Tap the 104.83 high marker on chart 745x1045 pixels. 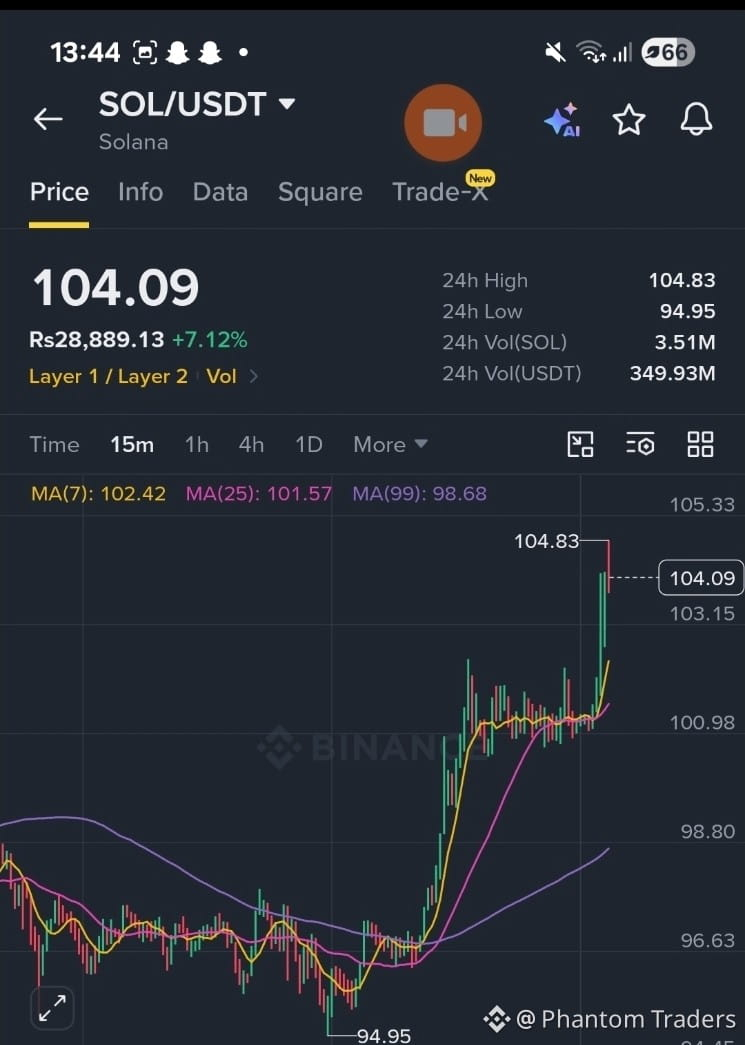(546, 541)
